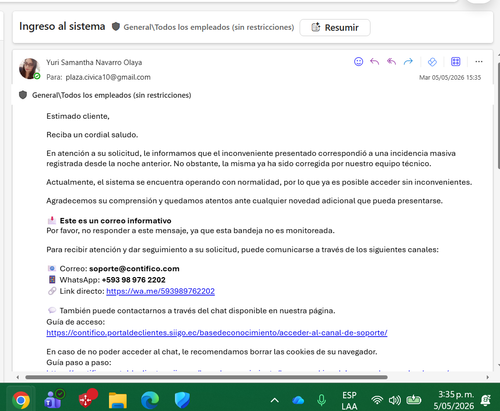Open more actions ellipsis menu
500x411 pixels.
(x=479, y=62)
